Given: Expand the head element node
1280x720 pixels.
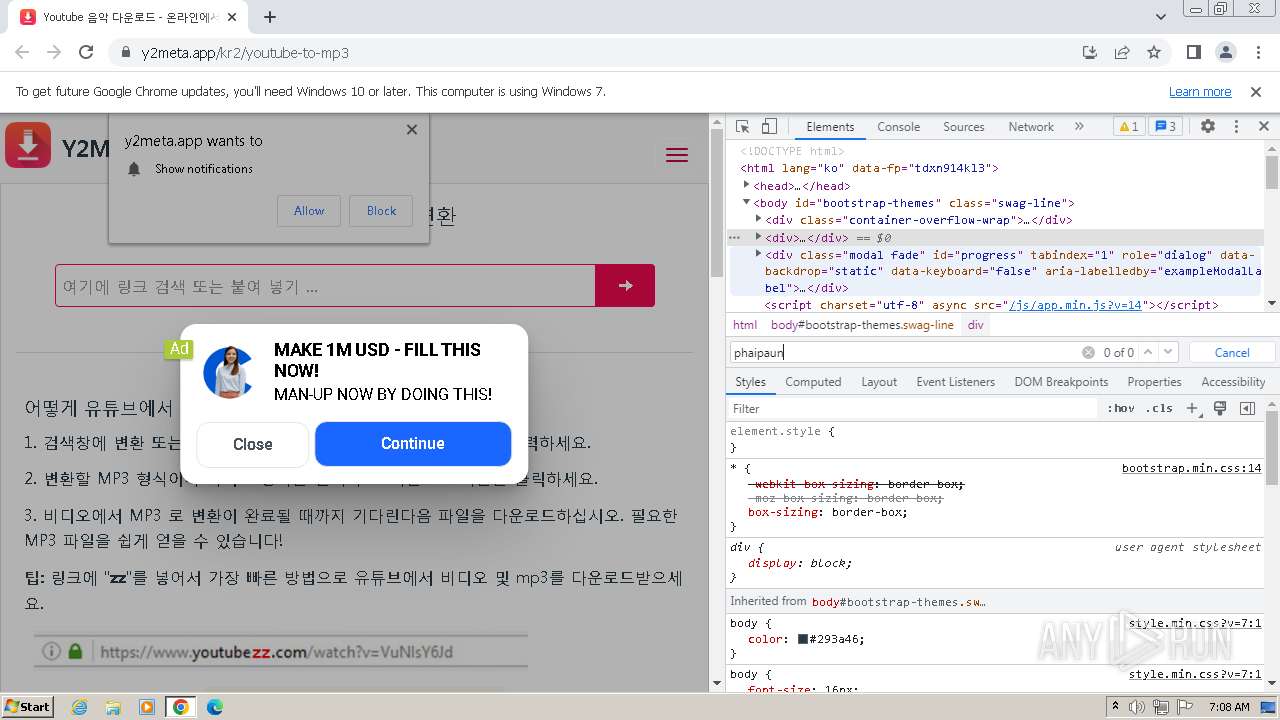Looking at the screenshot, I should [747, 185].
